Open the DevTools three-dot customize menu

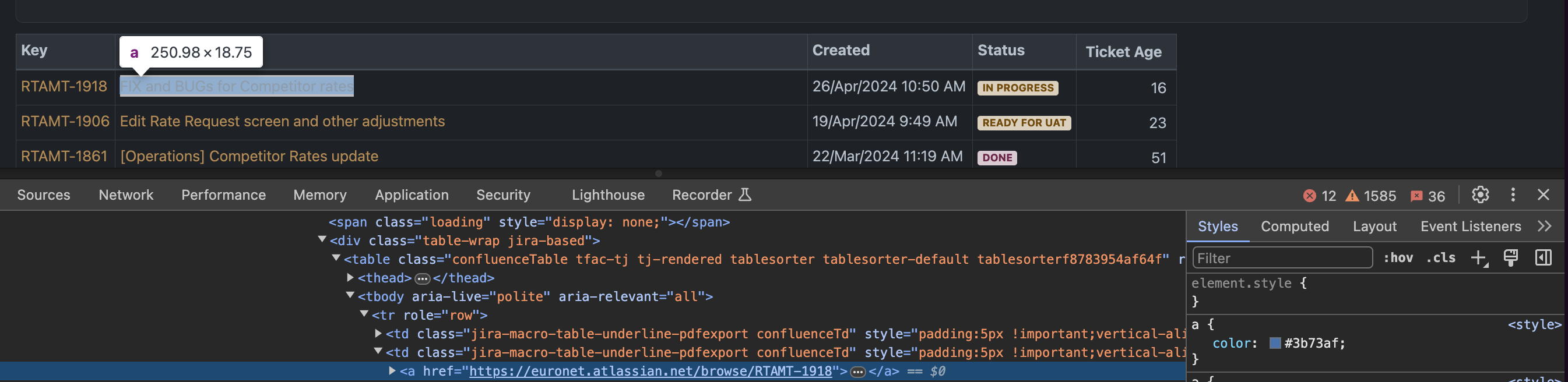1513,194
